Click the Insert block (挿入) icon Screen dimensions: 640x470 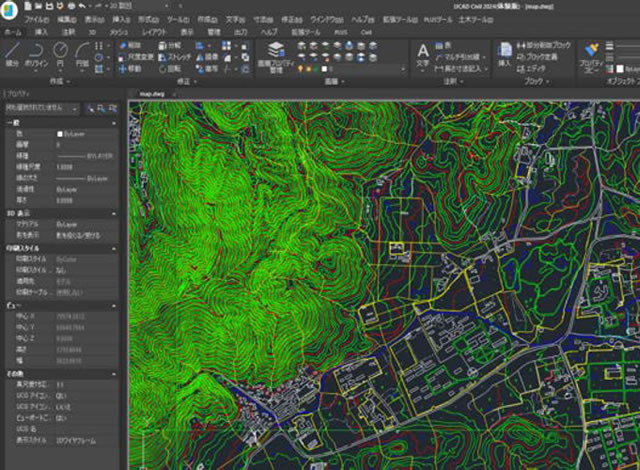(x=504, y=54)
